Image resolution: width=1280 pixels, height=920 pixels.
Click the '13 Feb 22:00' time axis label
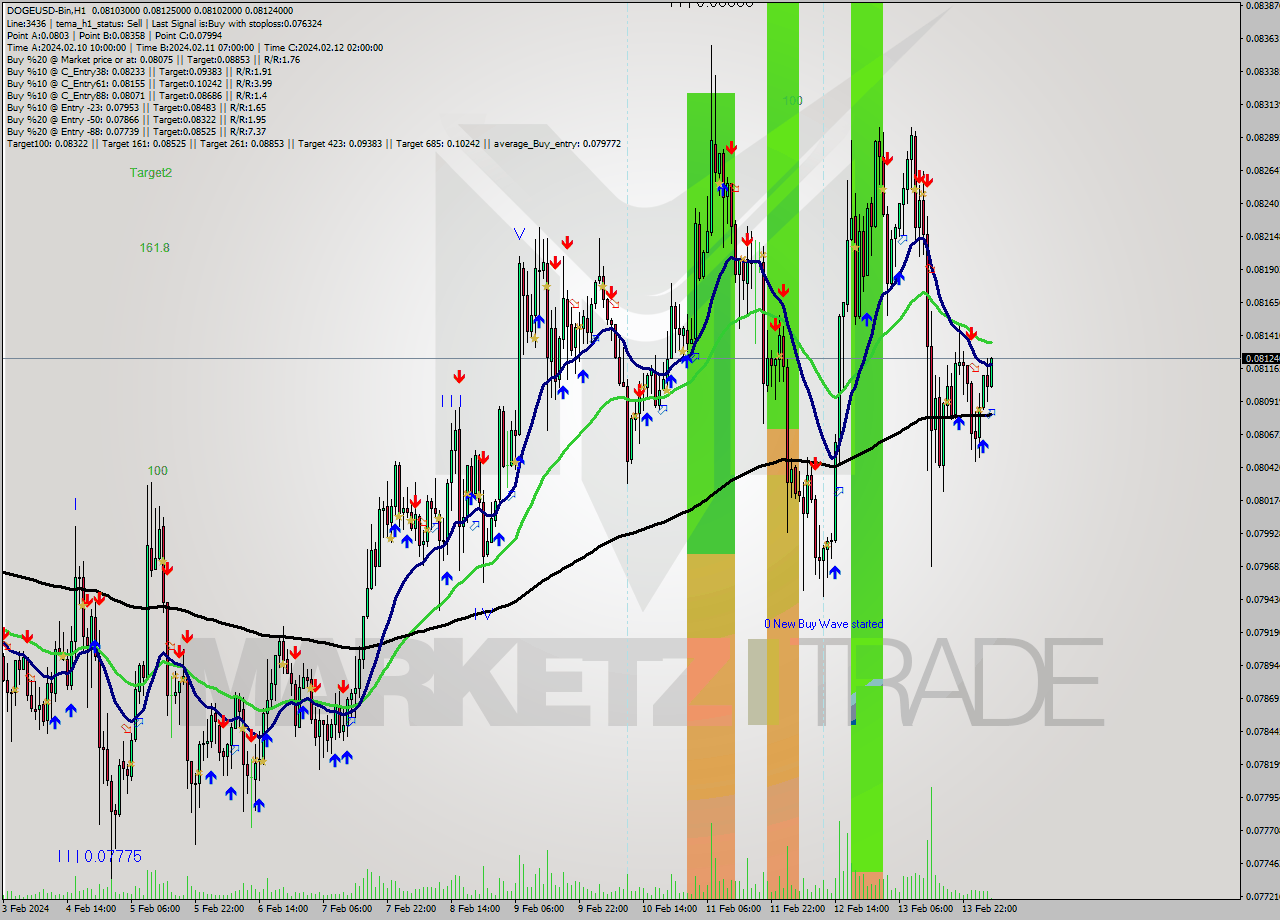click(x=989, y=909)
